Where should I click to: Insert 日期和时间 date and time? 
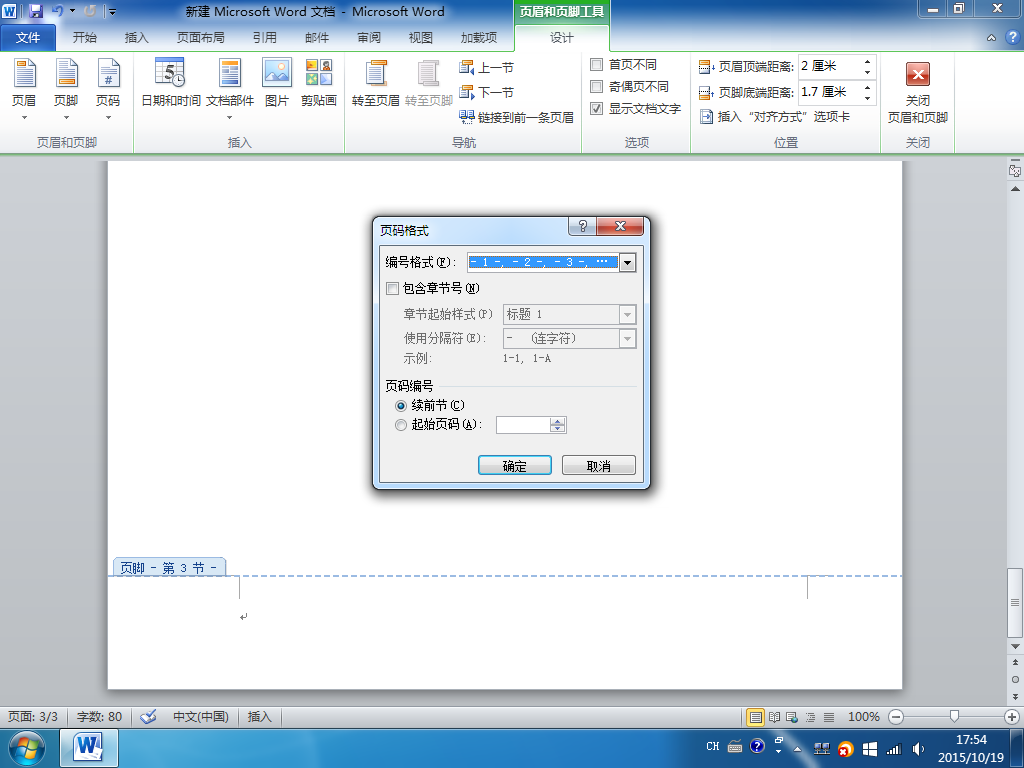click(x=170, y=83)
